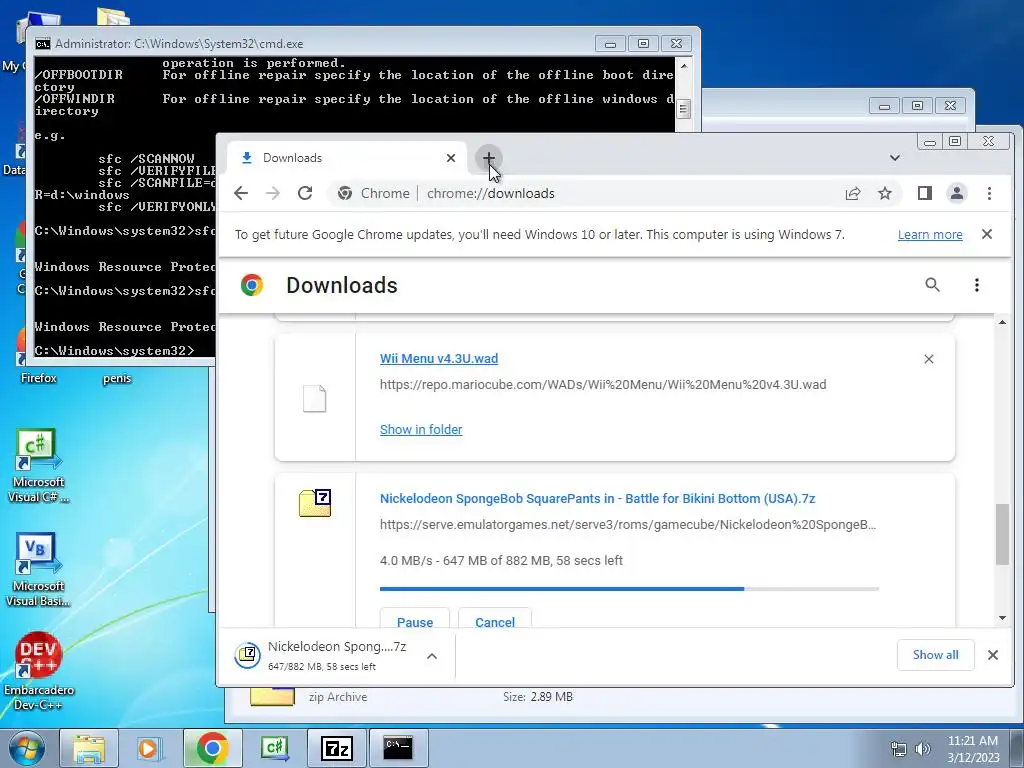Cancel the SpongeBob download
Viewport: 1024px width, 768px height.
point(495,621)
